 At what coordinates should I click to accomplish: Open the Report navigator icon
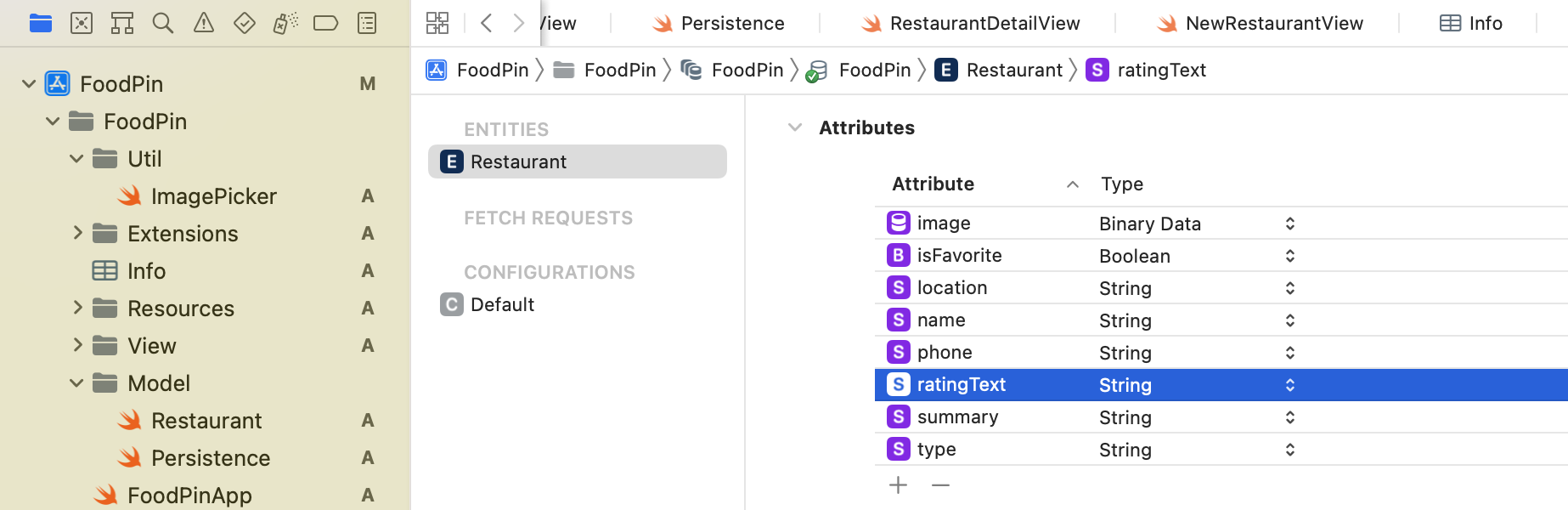[367, 23]
